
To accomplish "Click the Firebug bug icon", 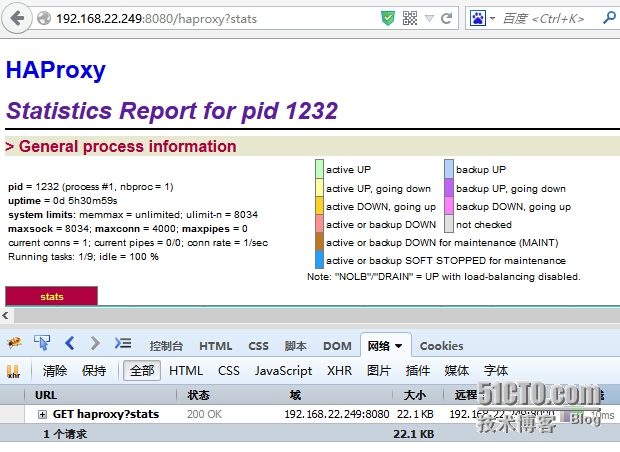I will pos(14,343).
